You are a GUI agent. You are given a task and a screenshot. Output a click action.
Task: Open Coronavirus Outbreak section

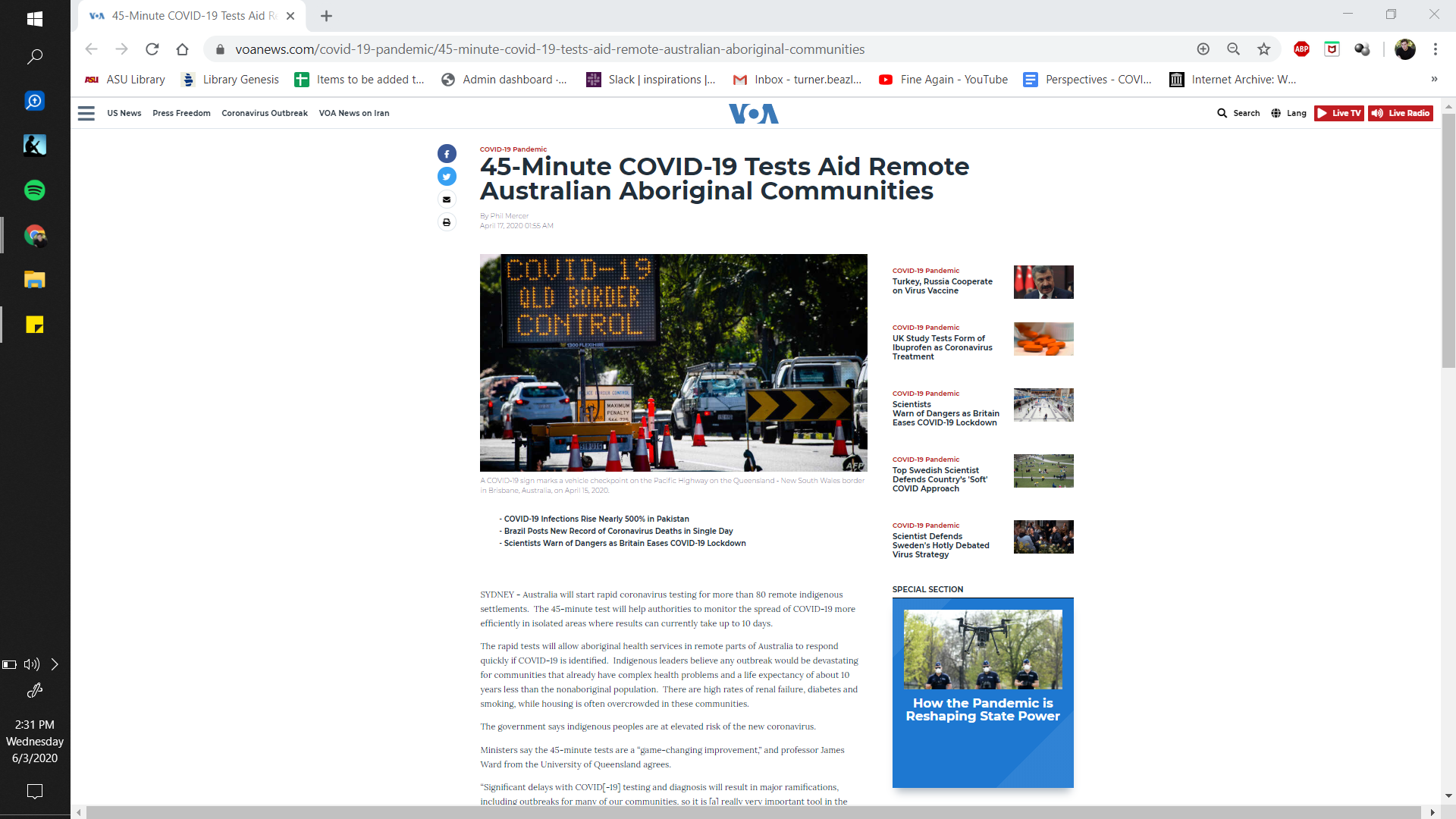[x=264, y=113]
